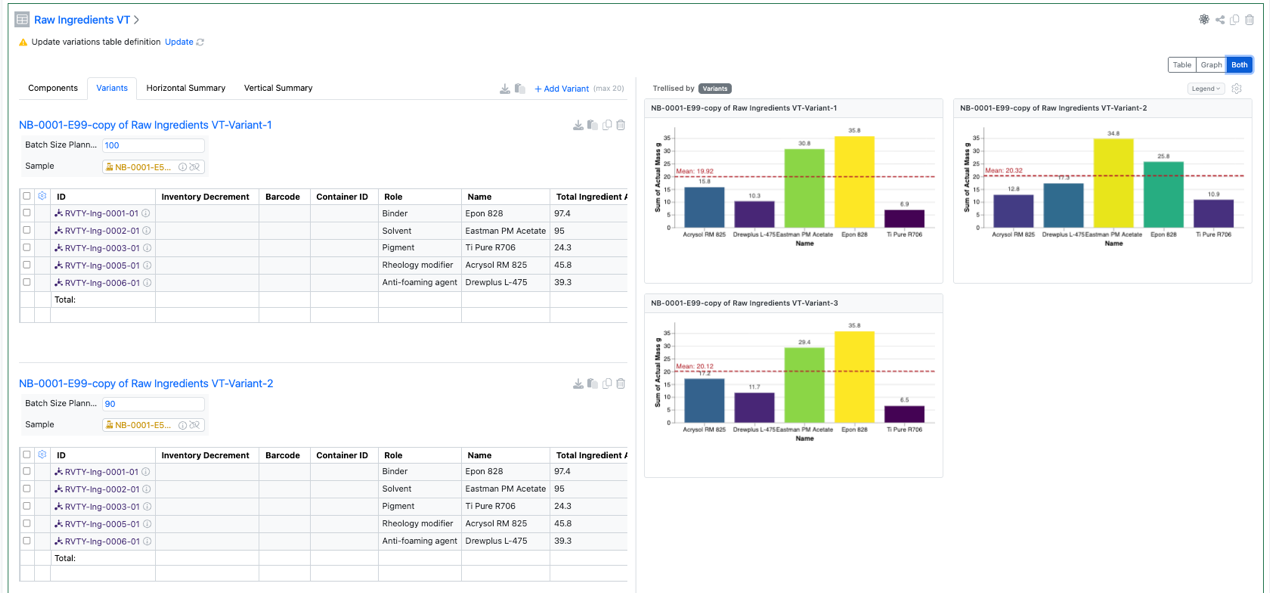1270x593 pixels.
Task: Unlink the sample in Variant-1
Action: [195, 167]
